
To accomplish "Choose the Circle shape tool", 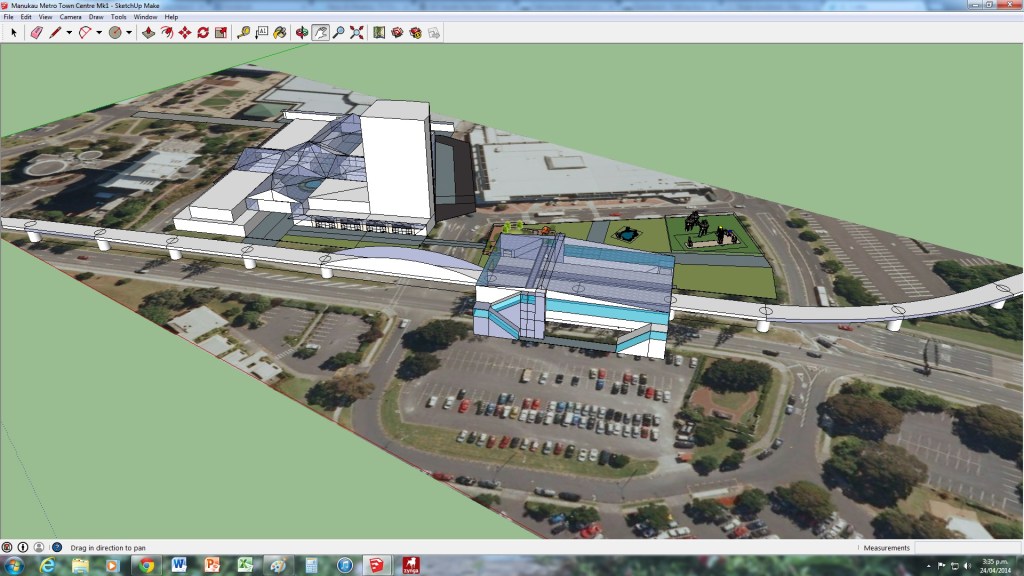I will tap(114, 31).
